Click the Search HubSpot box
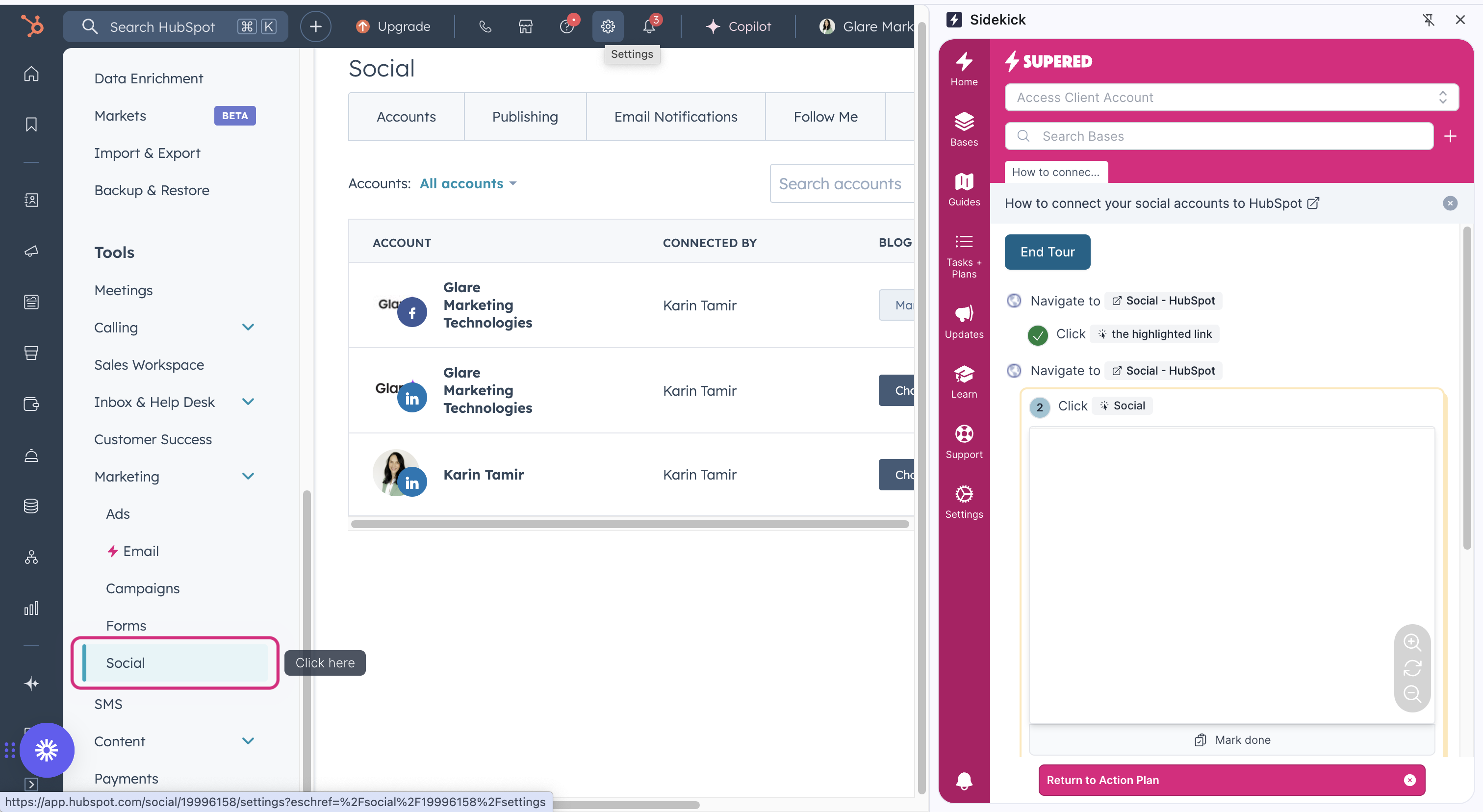Screen dimensions: 1483x812 pos(175,26)
